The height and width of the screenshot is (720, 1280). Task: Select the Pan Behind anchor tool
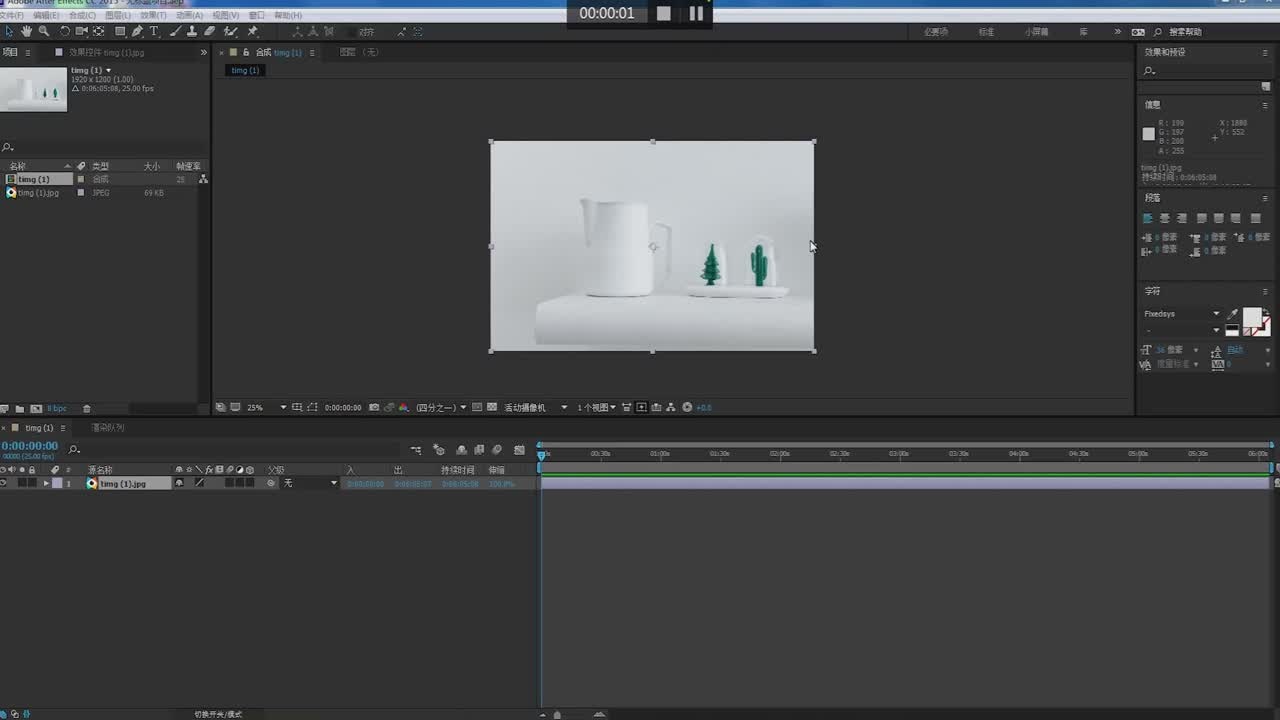pyautogui.click(x=99, y=32)
